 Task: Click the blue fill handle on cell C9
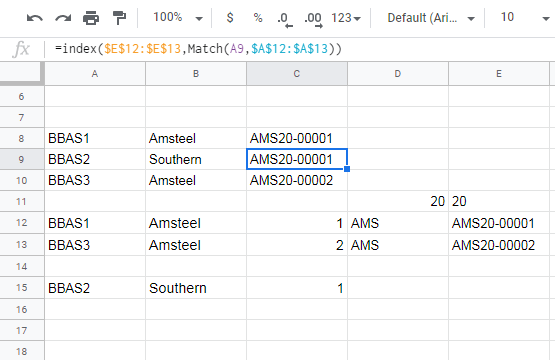pos(347,169)
